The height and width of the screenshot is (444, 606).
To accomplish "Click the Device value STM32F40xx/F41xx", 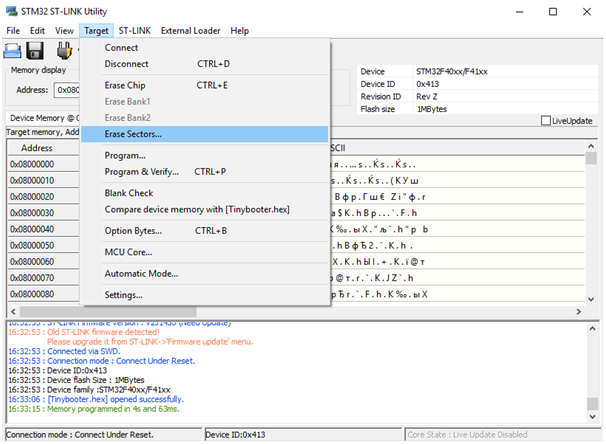I will pos(451,71).
